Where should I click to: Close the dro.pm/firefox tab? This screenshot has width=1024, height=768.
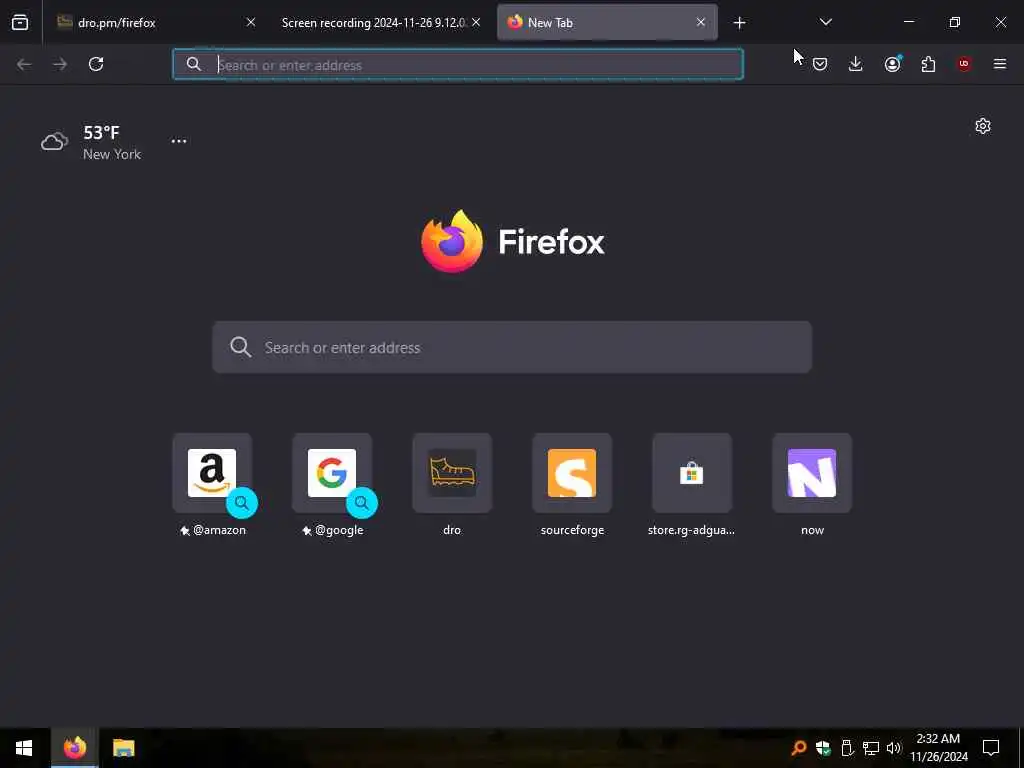251,22
